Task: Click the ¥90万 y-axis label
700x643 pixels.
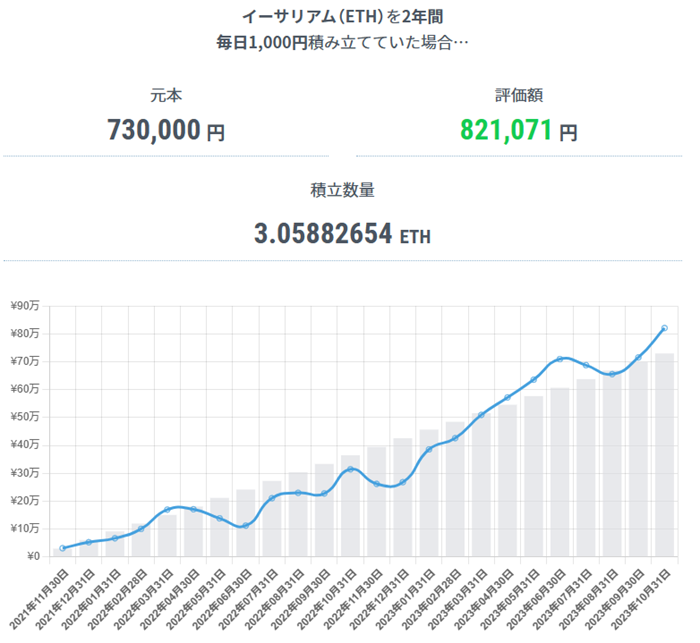Action: (x=24, y=306)
